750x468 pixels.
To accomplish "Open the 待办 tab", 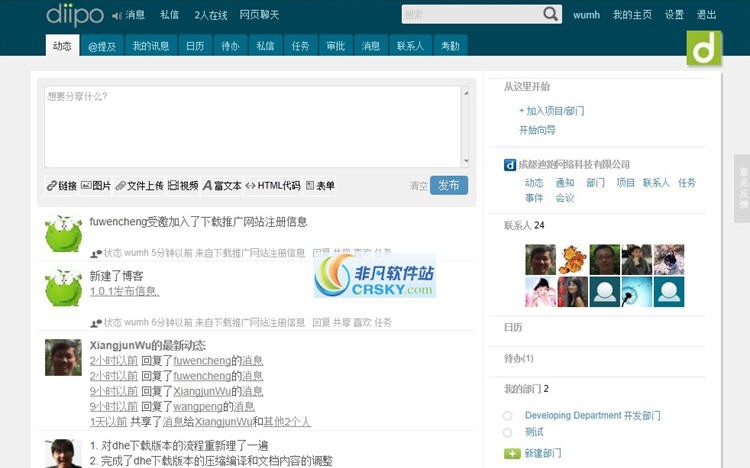I will [x=230, y=46].
